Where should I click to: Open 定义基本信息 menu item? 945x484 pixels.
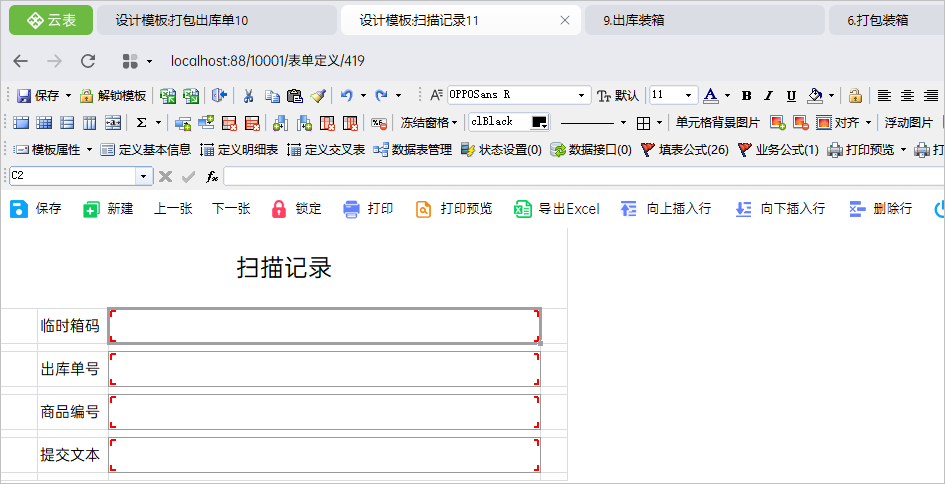(146, 149)
